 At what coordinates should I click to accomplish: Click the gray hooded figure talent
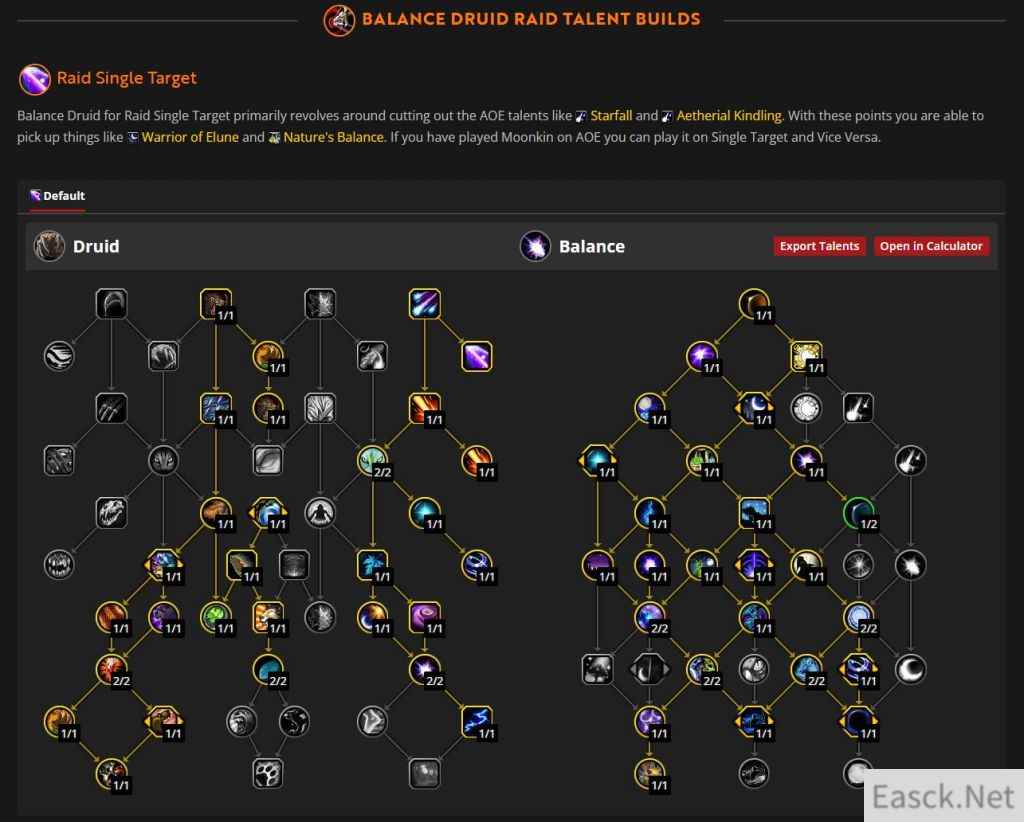point(320,513)
